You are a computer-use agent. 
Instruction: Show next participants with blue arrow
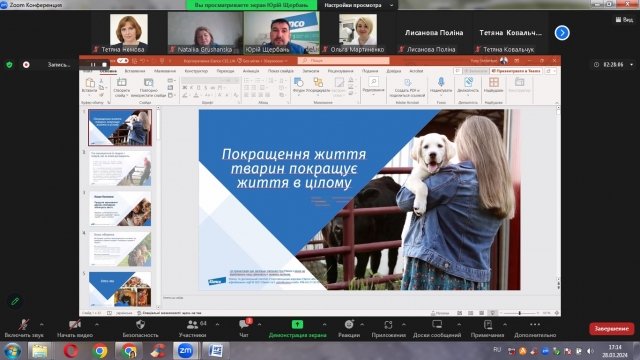coord(562,33)
